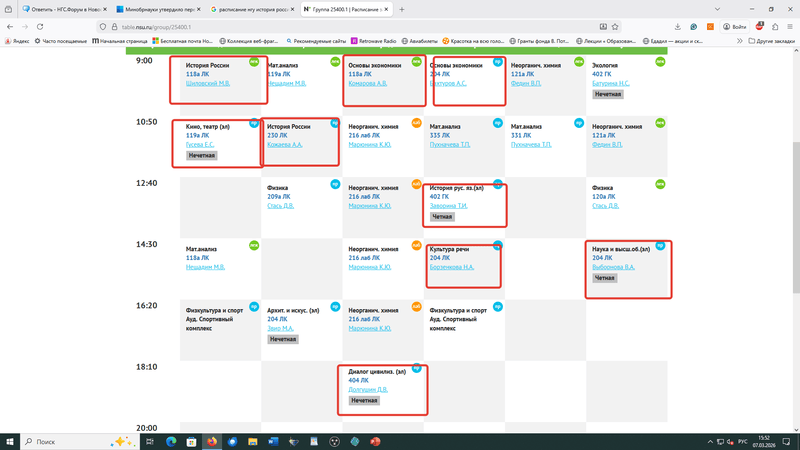Reload the current schedule page
Image resolution: width=800 pixels, height=450 pixels.
40,27
